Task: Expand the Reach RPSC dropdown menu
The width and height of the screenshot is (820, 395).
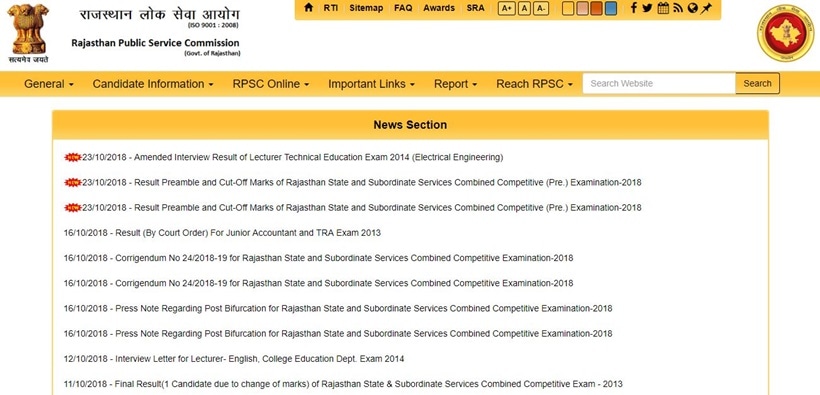Action: (x=534, y=84)
